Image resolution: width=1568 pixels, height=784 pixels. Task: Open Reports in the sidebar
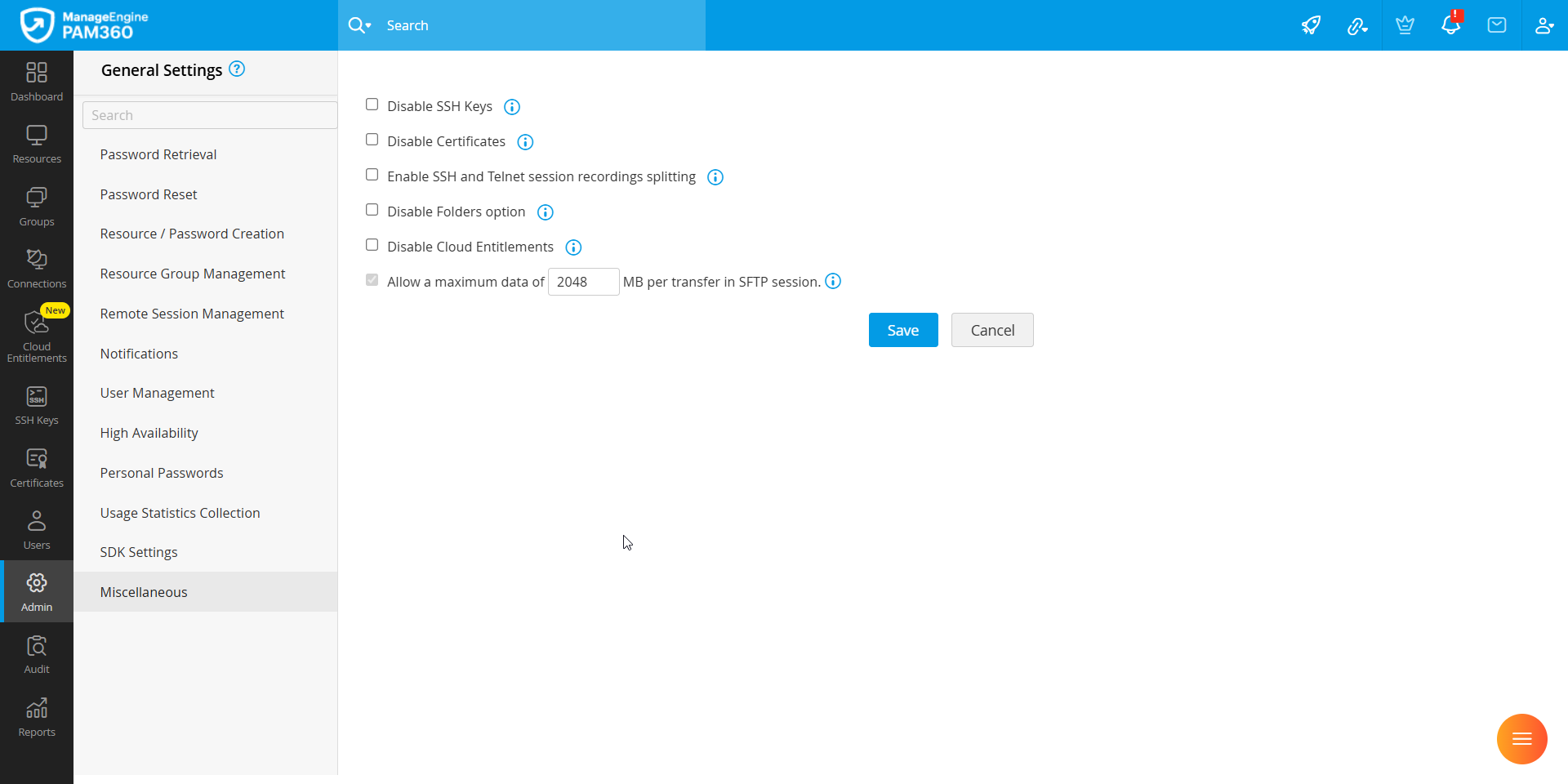(x=37, y=717)
